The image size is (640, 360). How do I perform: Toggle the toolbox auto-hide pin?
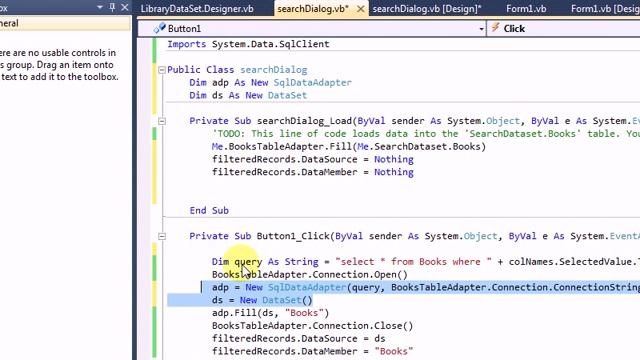coord(112,7)
